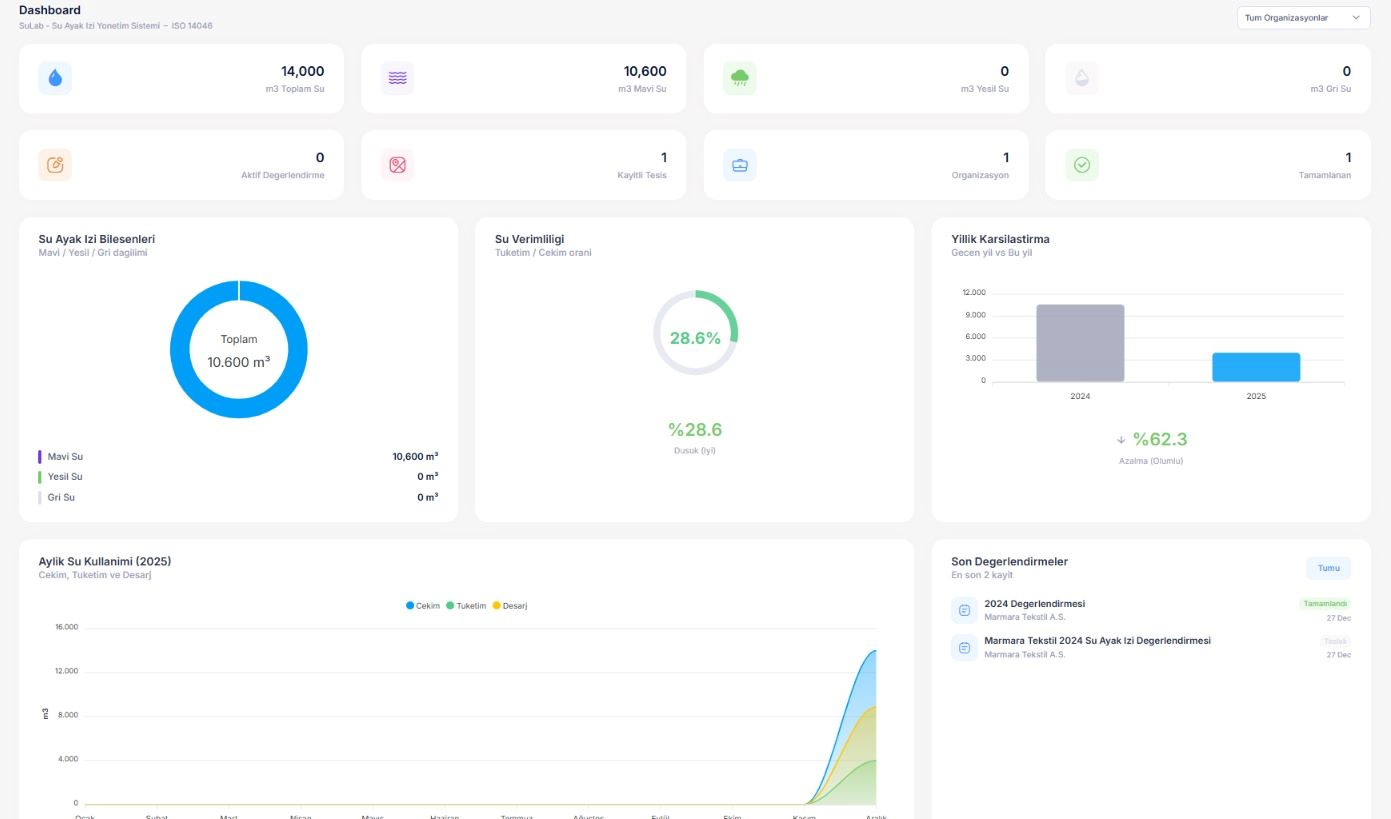Click the Gri Su droplet icon
Image resolution: width=1391 pixels, height=819 pixels.
pos(1082,77)
